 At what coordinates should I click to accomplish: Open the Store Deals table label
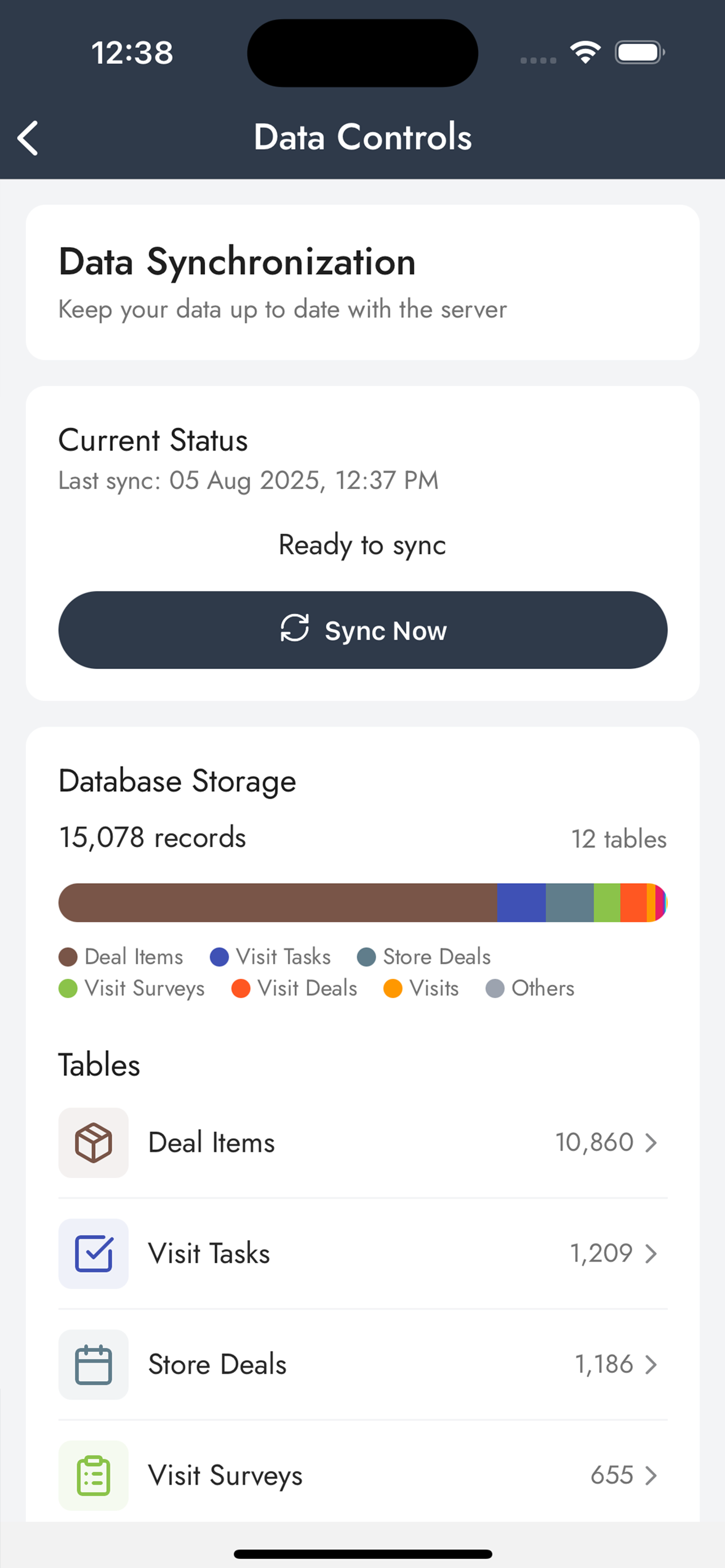pos(217,1364)
